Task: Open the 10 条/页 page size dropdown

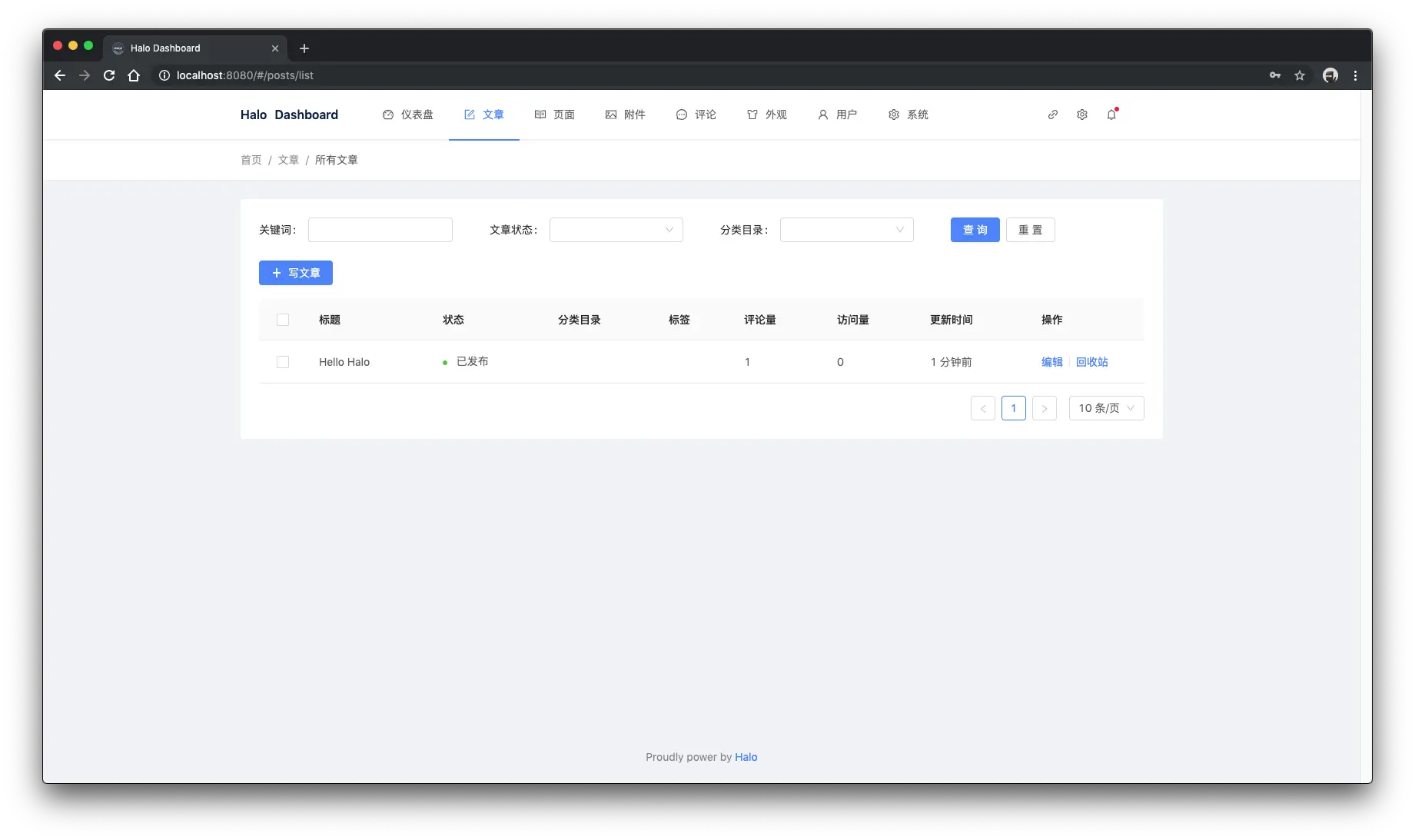Action: pyautogui.click(x=1107, y=408)
